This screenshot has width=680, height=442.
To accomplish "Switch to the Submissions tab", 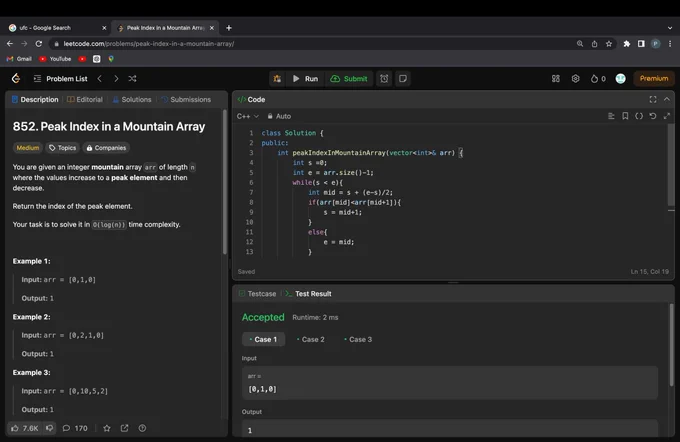I will click(x=186, y=99).
